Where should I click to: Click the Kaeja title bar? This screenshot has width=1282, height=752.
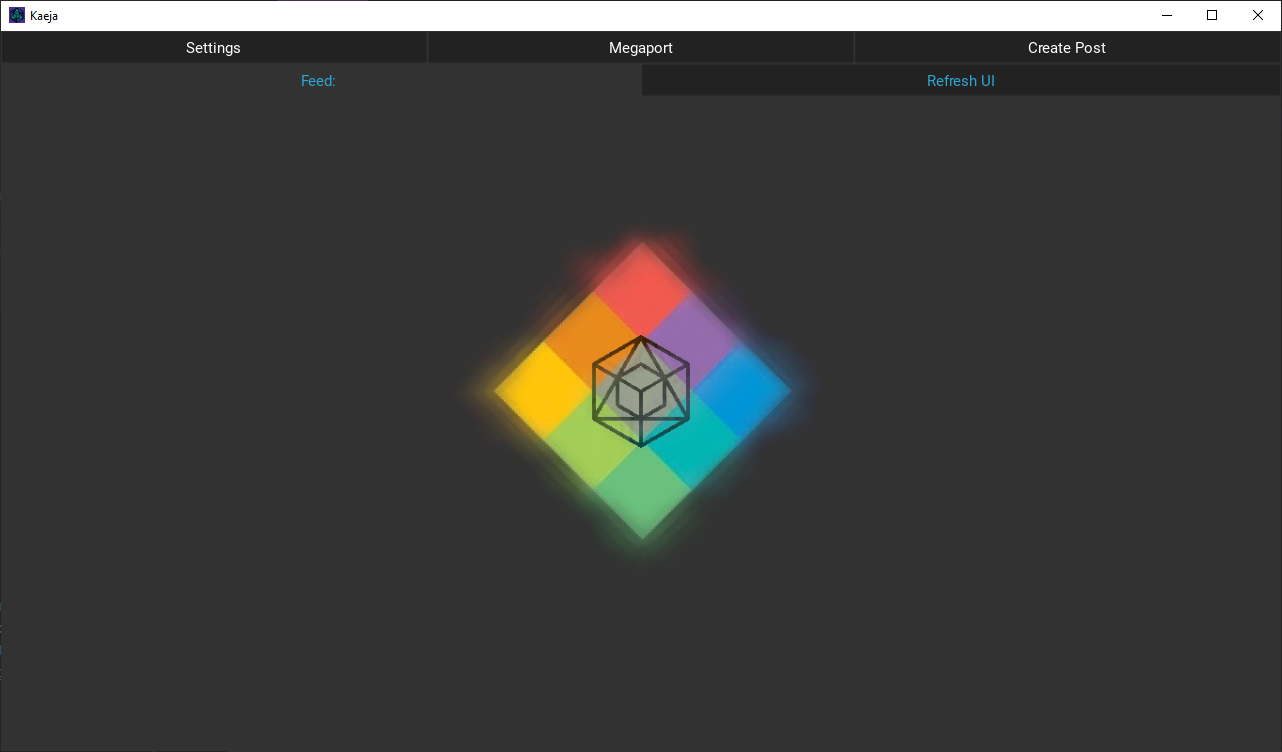point(600,14)
